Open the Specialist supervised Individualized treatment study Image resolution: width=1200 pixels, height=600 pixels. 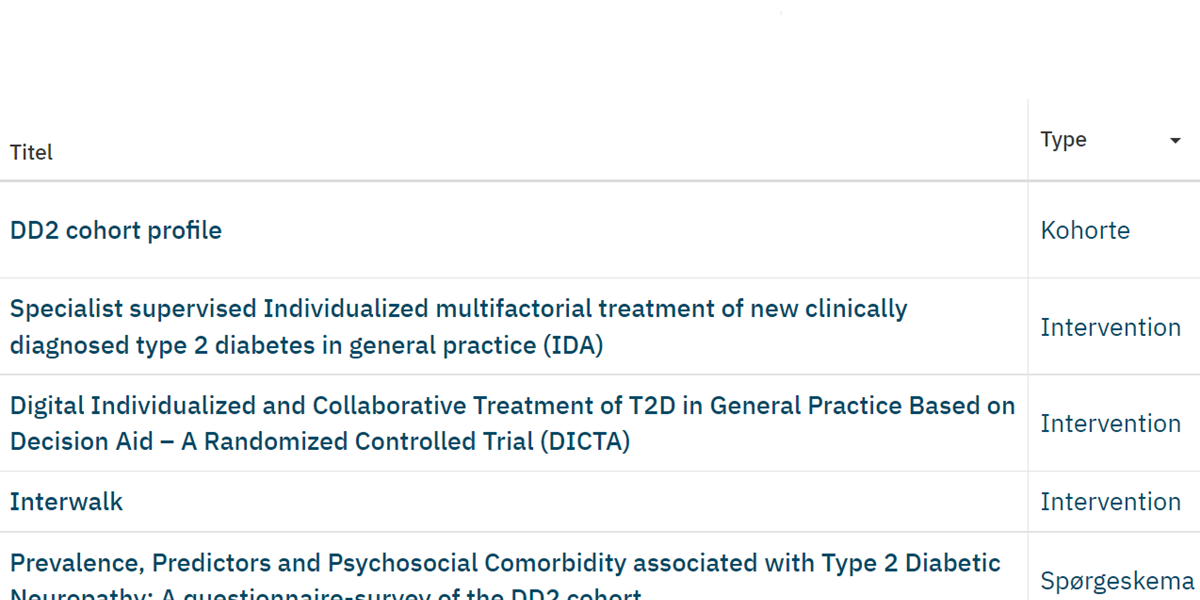(x=458, y=309)
